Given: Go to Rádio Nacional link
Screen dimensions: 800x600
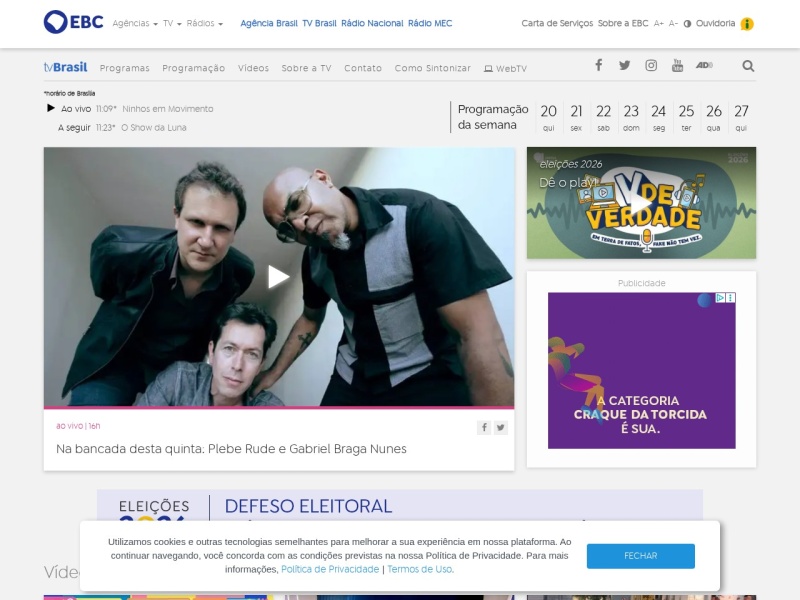Looking at the screenshot, I should click(x=372, y=23).
